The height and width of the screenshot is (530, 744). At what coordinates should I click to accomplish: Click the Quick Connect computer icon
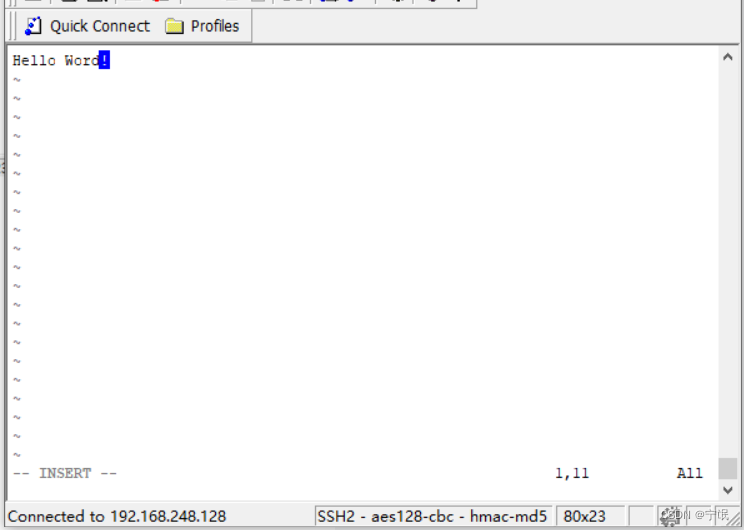point(33,26)
